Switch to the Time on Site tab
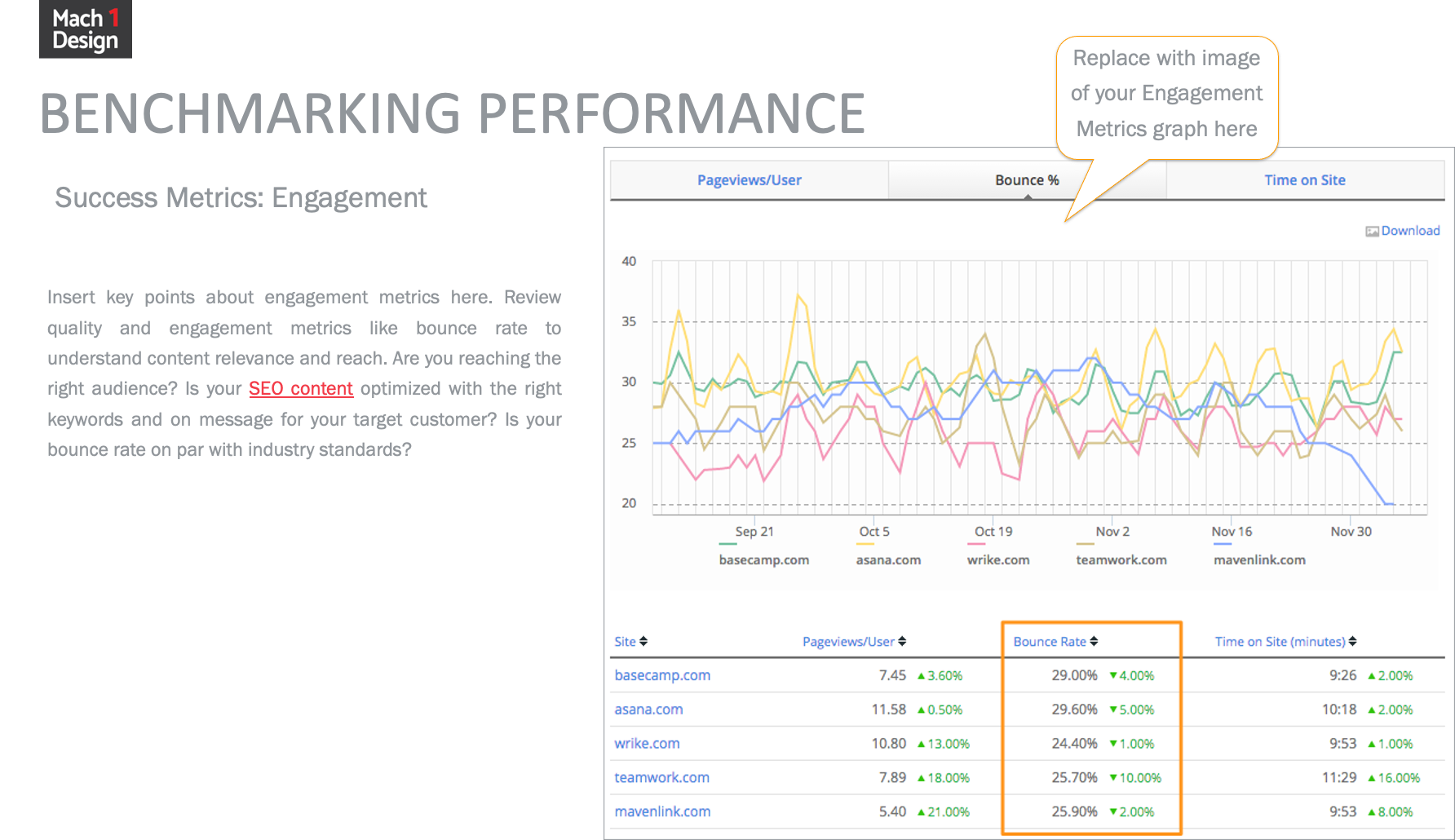The image size is (1455, 840). pyautogui.click(x=1304, y=180)
